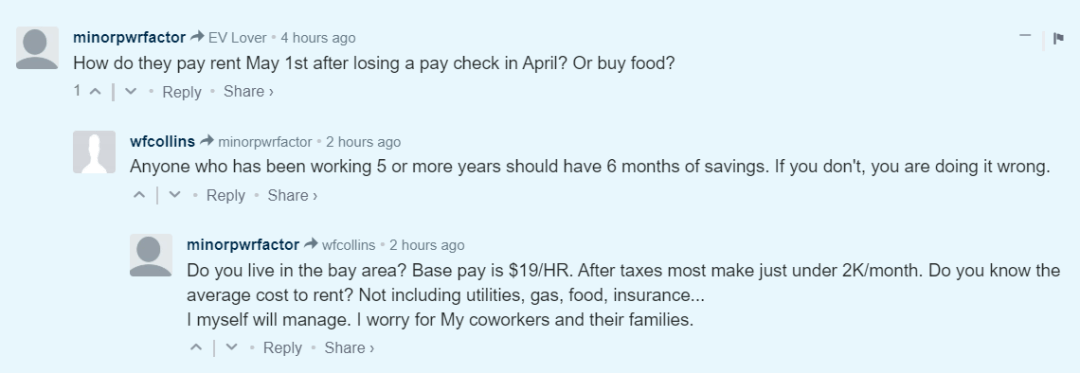This screenshot has height=373, width=1080.
Task: Open the EV Lover parent comment link
Action: point(237,38)
